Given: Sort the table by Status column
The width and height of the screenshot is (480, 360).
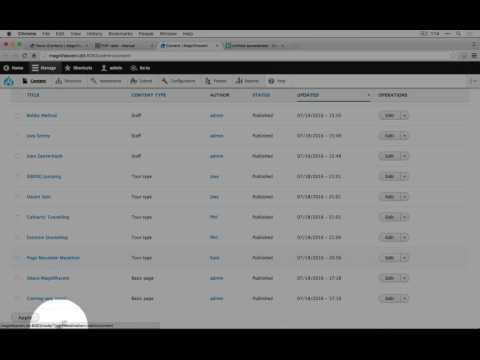Looking at the screenshot, I should (x=261, y=95).
